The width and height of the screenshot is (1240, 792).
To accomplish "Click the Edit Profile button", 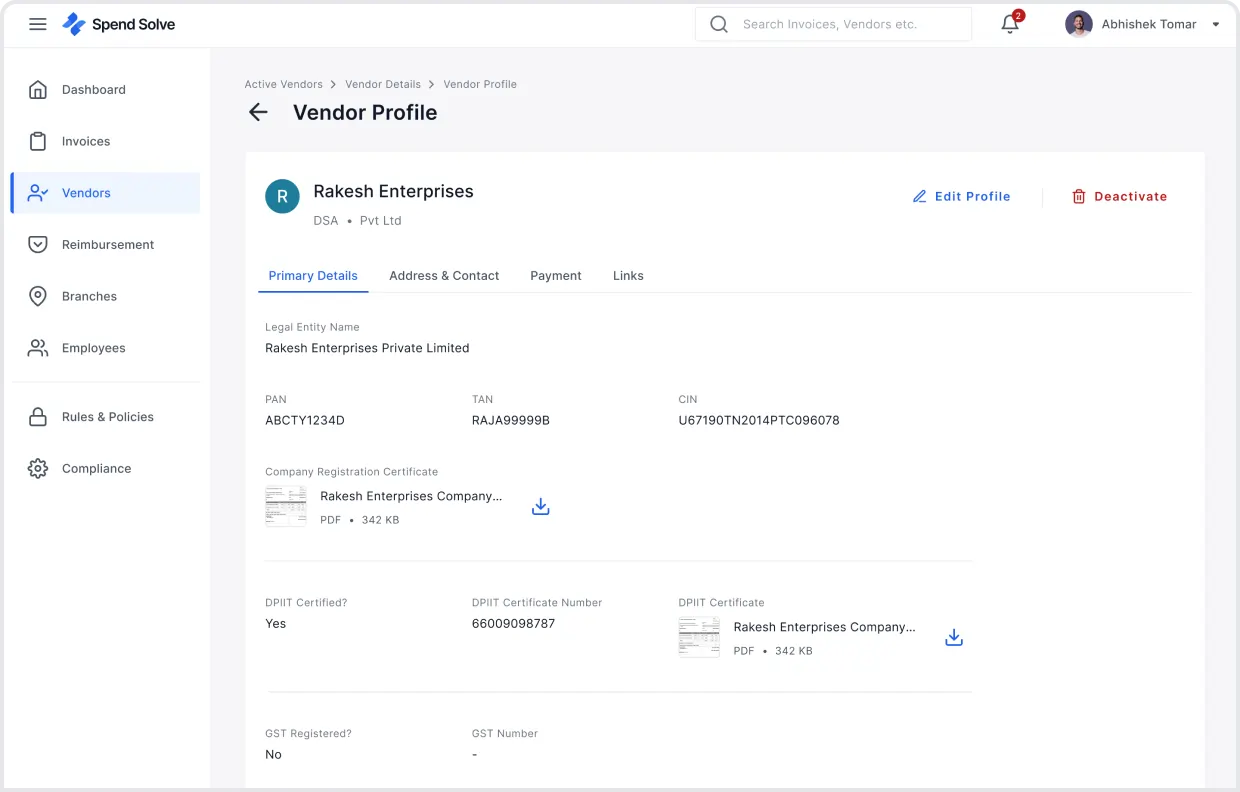I will 961,197.
